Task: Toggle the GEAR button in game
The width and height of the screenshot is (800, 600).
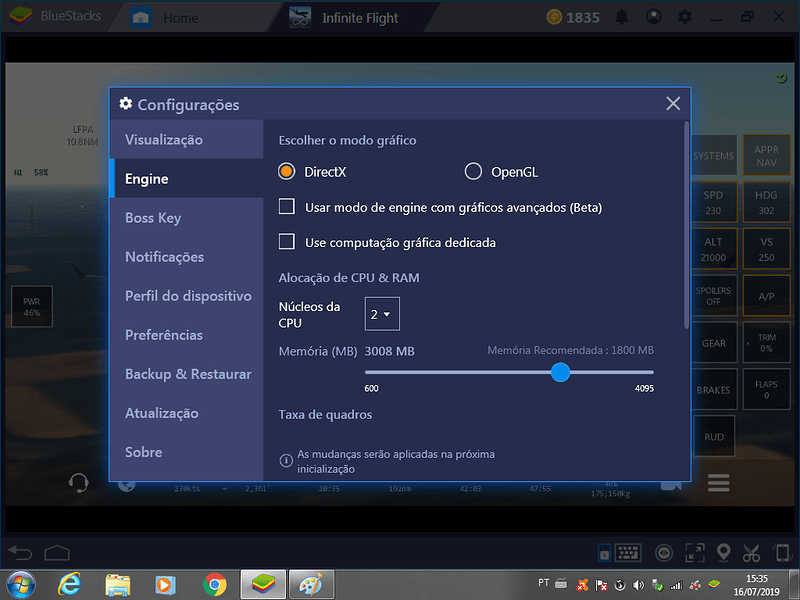Action: [x=714, y=343]
